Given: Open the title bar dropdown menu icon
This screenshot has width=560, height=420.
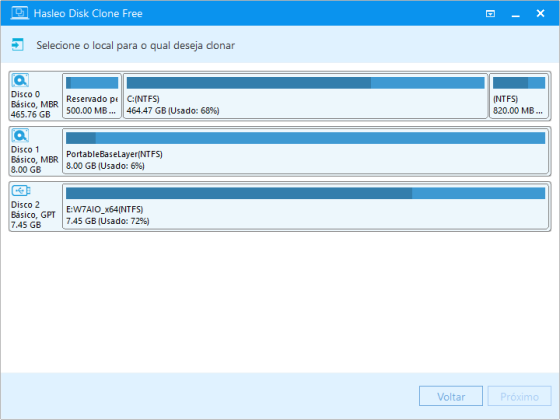Looking at the screenshot, I should [490, 14].
